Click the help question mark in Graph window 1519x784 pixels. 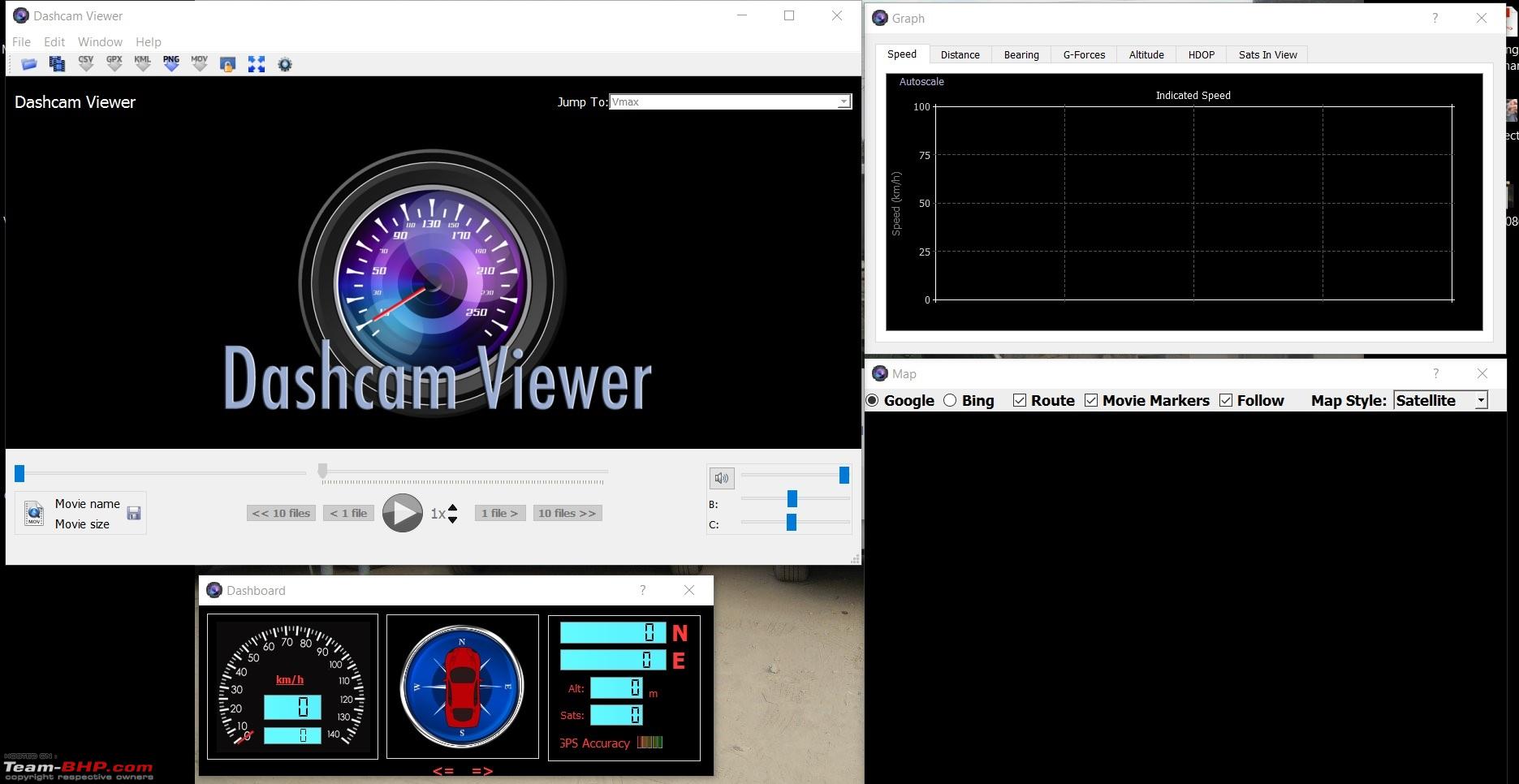[1435, 18]
